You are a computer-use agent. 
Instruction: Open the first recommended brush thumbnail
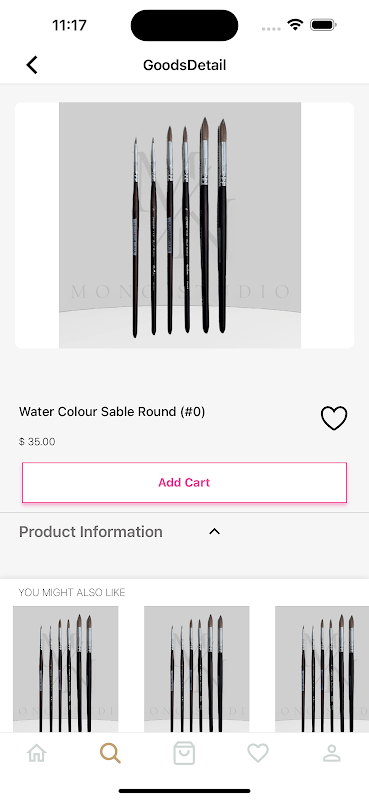click(65, 669)
